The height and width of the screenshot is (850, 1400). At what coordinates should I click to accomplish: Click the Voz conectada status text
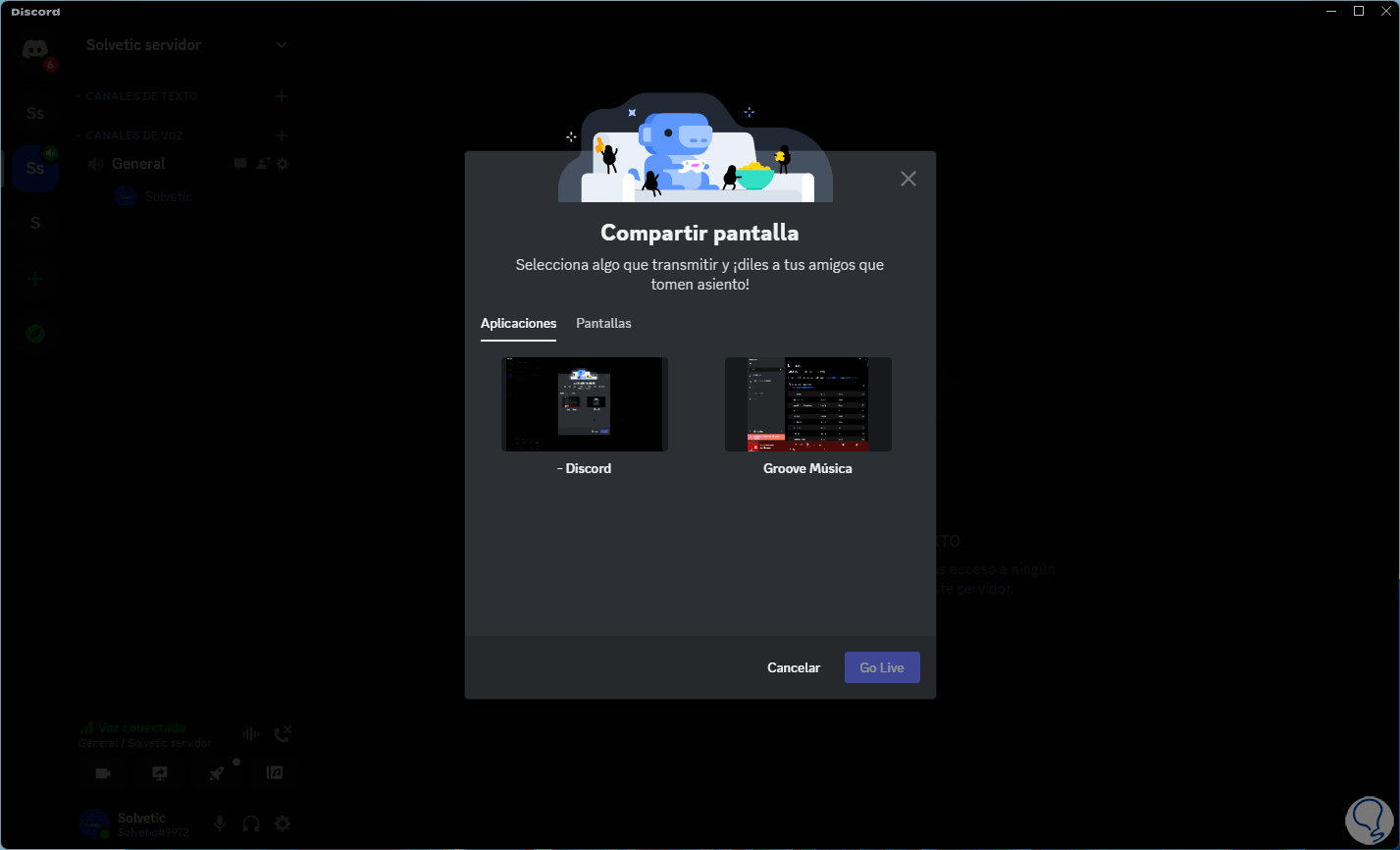pos(141,728)
